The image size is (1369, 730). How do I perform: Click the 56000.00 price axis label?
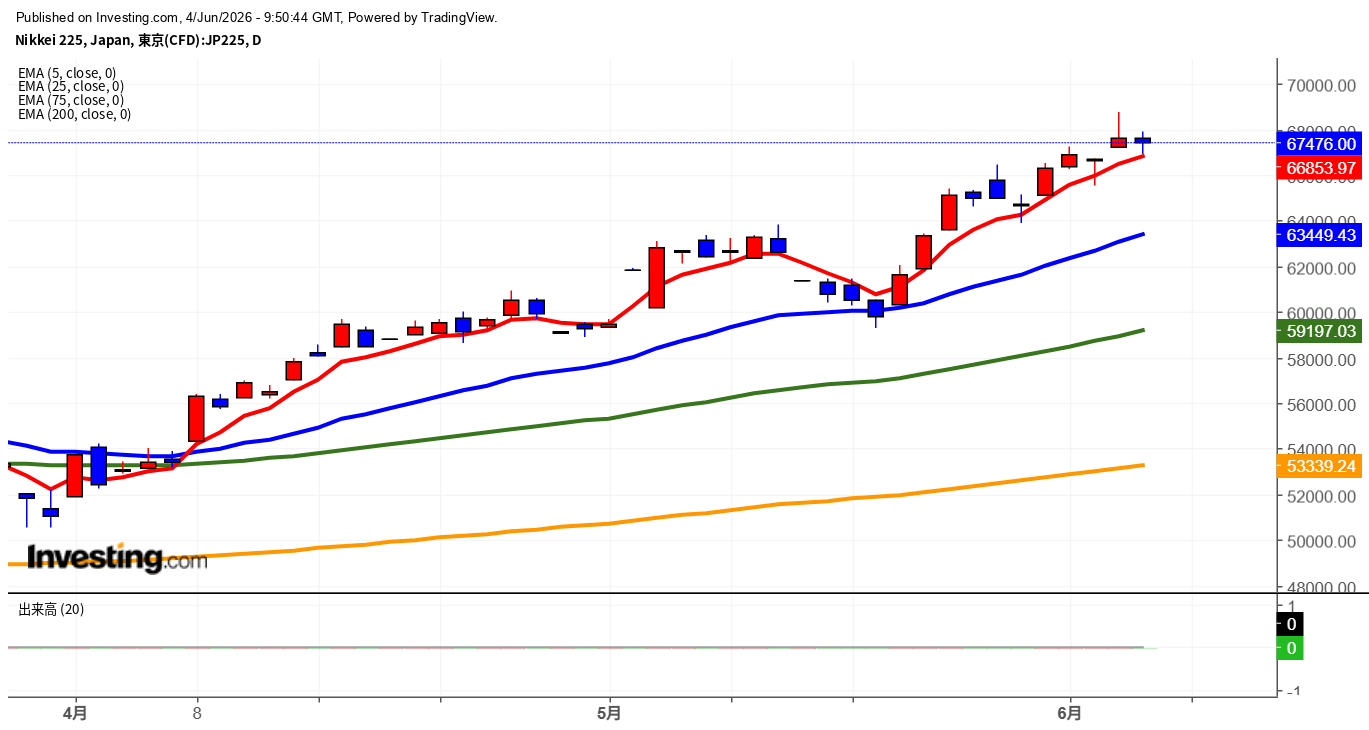coord(1322,405)
